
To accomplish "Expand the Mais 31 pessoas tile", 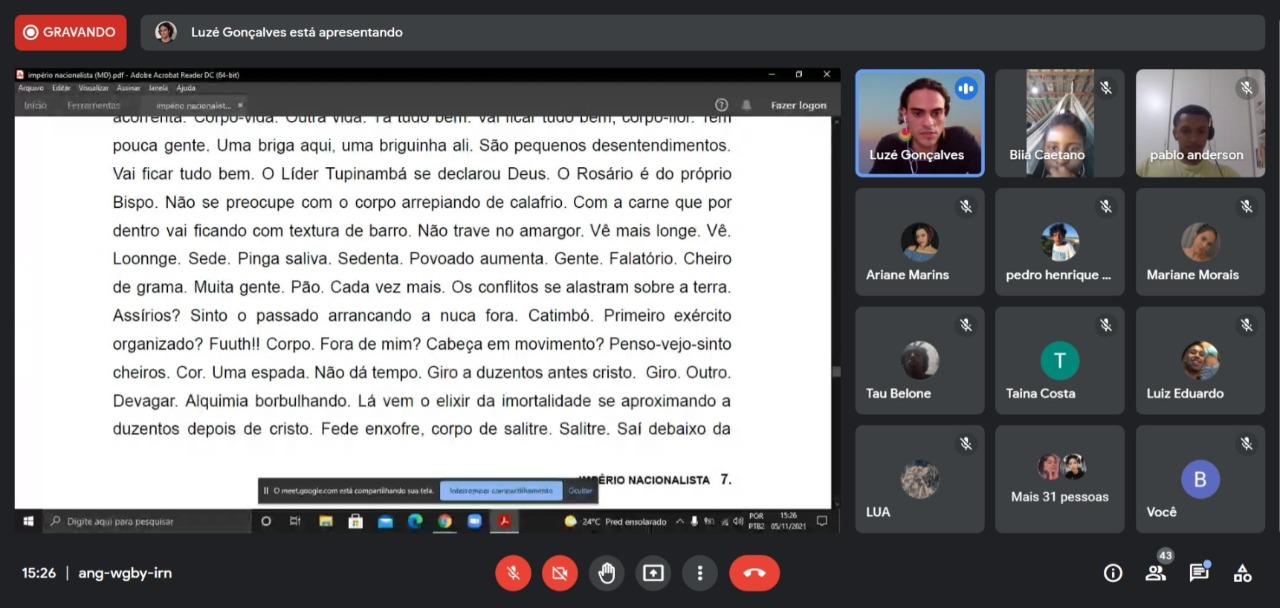I will 1059,478.
